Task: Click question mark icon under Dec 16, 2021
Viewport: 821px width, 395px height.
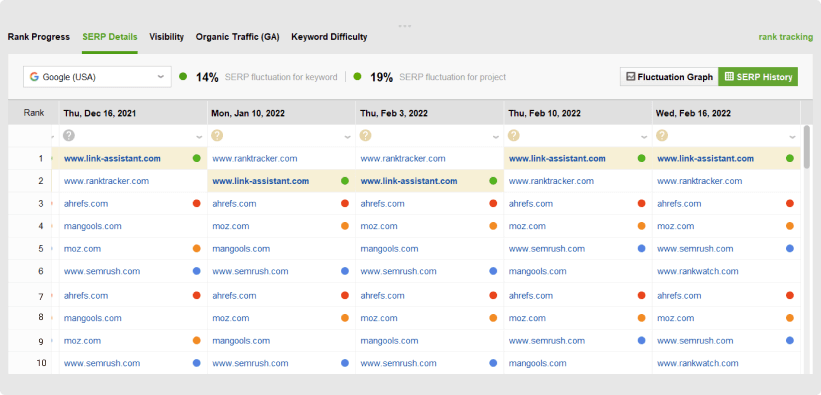Action: pos(69,135)
